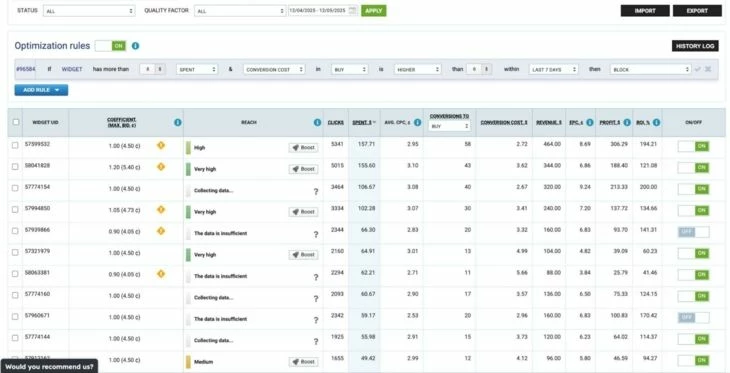This screenshot has height=373, width=730.
Task: Click orange warning icon for widget 57994850
Action: coord(161,210)
